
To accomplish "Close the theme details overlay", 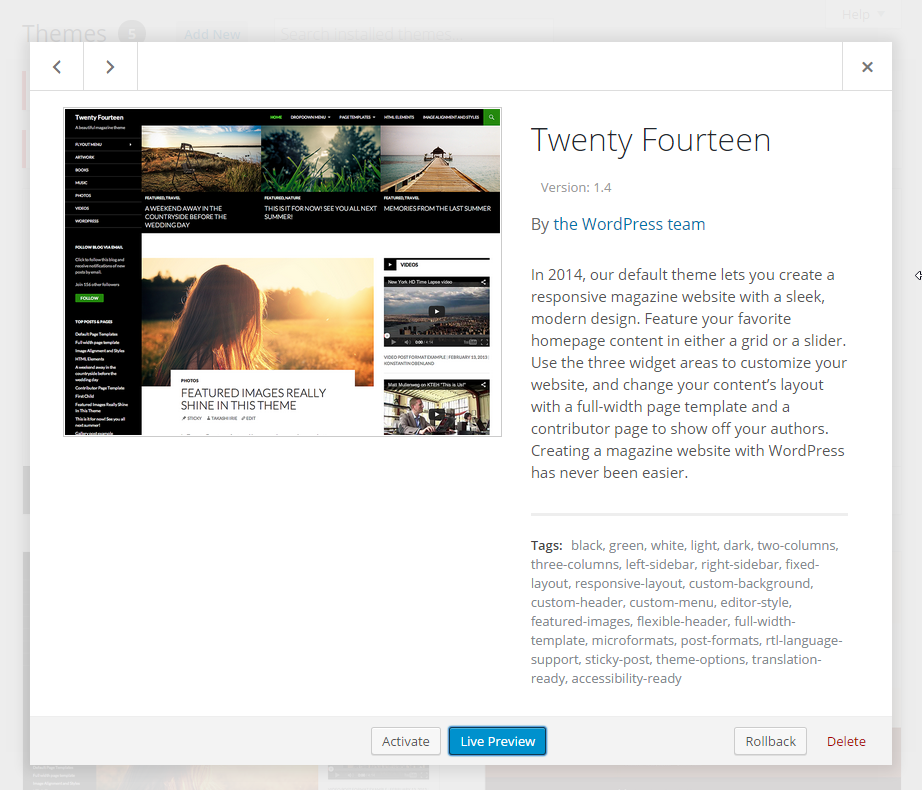I will [867, 67].
